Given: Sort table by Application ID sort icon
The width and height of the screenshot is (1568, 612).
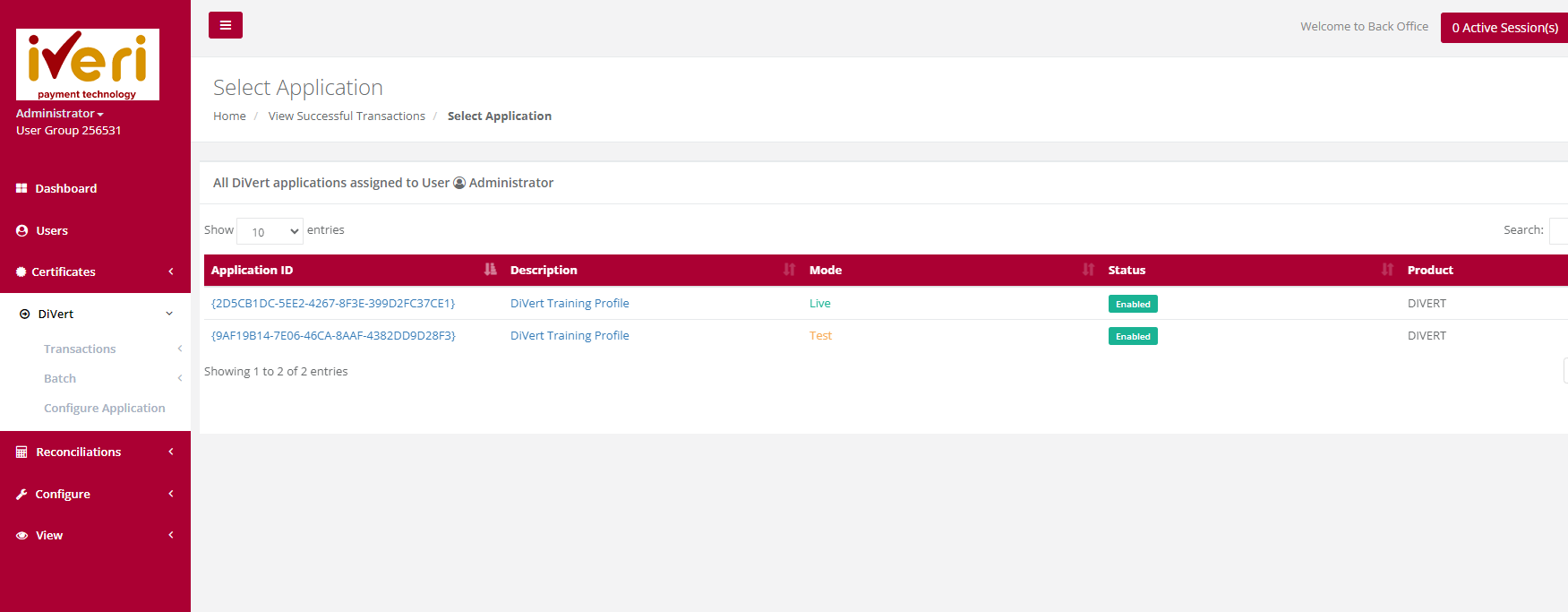Looking at the screenshot, I should pyautogui.click(x=490, y=270).
